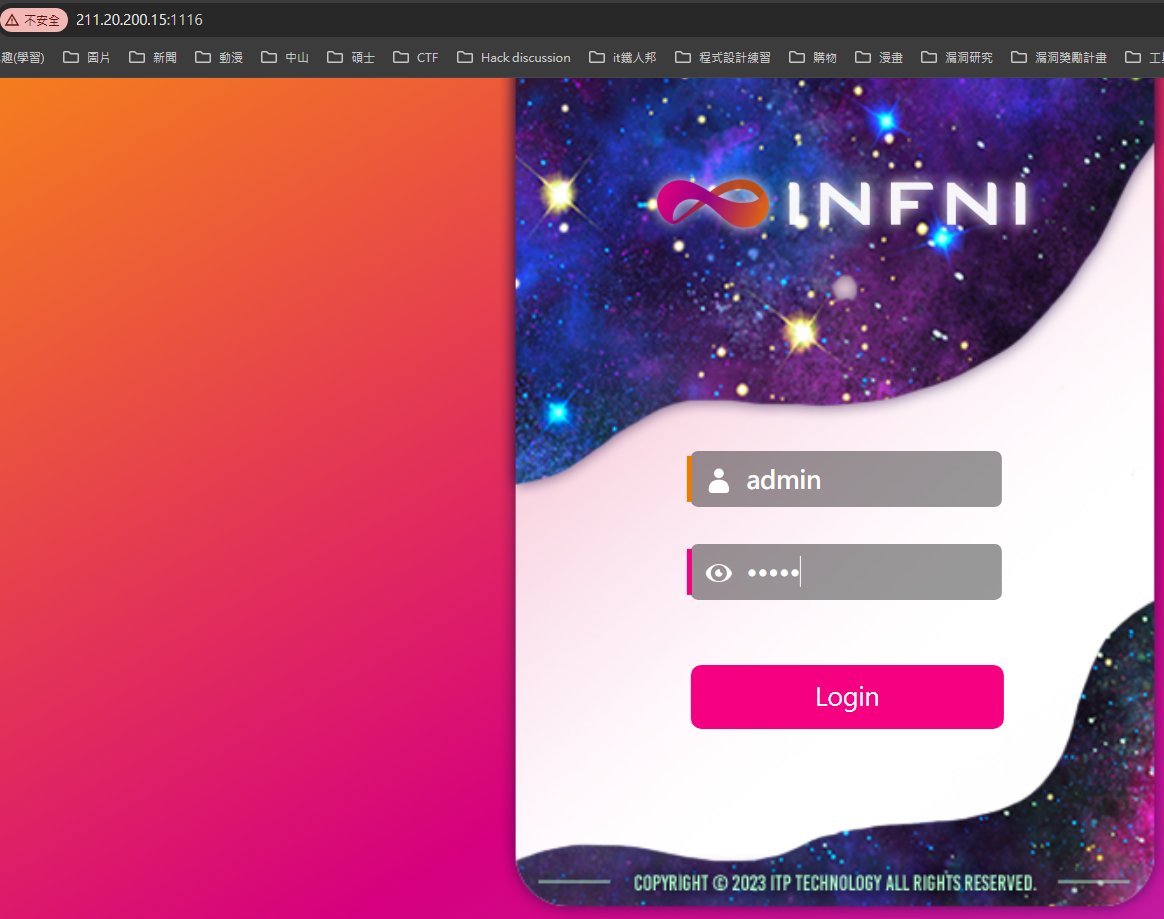The height and width of the screenshot is (919, 1164).
Task: Open the CTF bookmarks folder
Action: [416, 57]
